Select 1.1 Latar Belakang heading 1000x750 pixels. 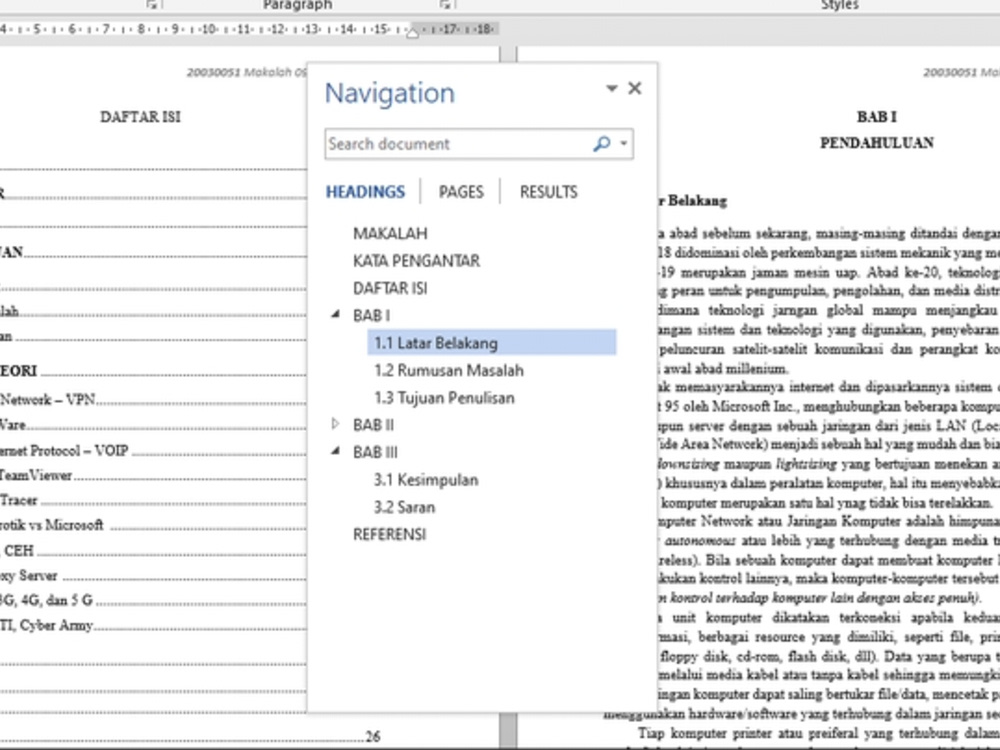[492, 343]
